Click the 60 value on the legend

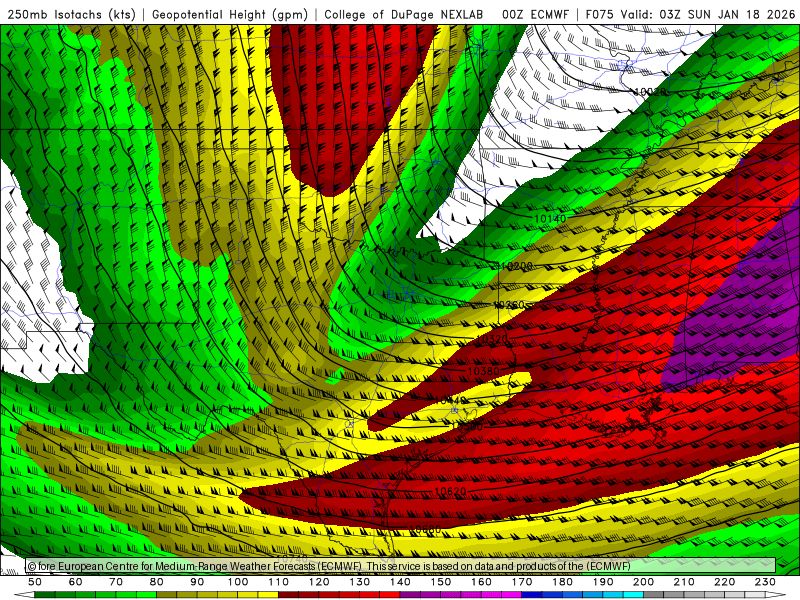pyautogui.click(x=76, y=582)
